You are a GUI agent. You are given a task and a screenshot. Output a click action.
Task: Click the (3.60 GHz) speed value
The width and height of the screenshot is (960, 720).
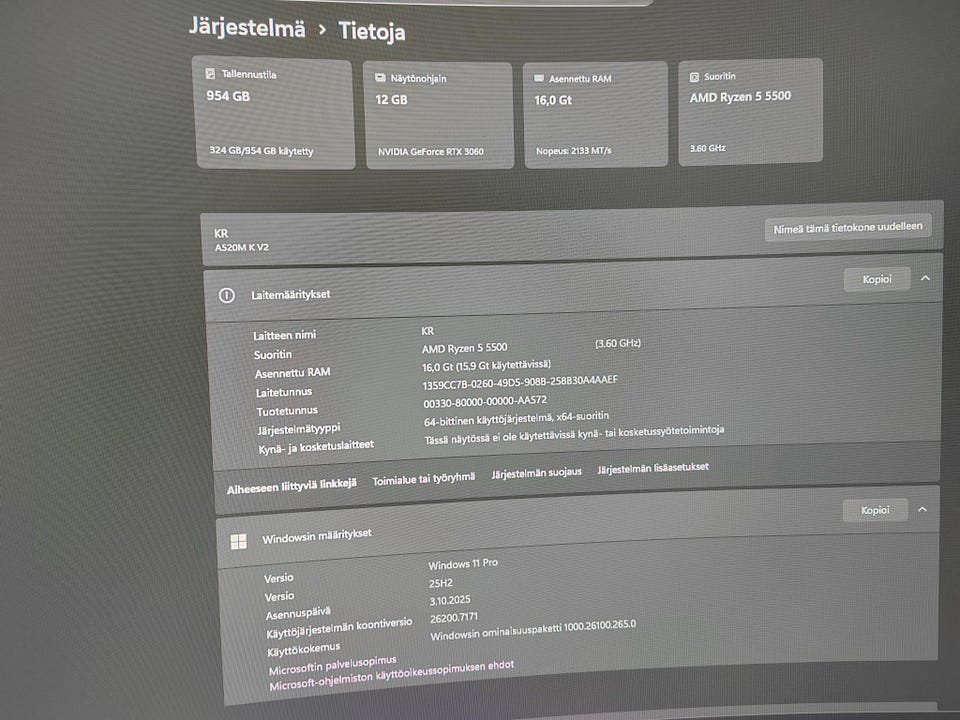pos(618,343)
